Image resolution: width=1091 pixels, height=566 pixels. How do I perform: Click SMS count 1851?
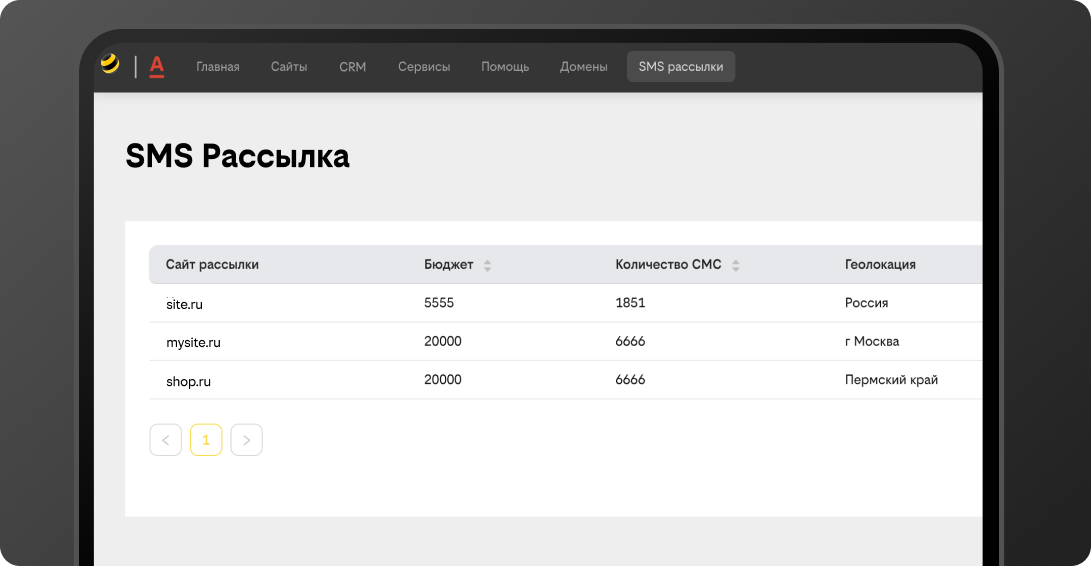(630, 303)
